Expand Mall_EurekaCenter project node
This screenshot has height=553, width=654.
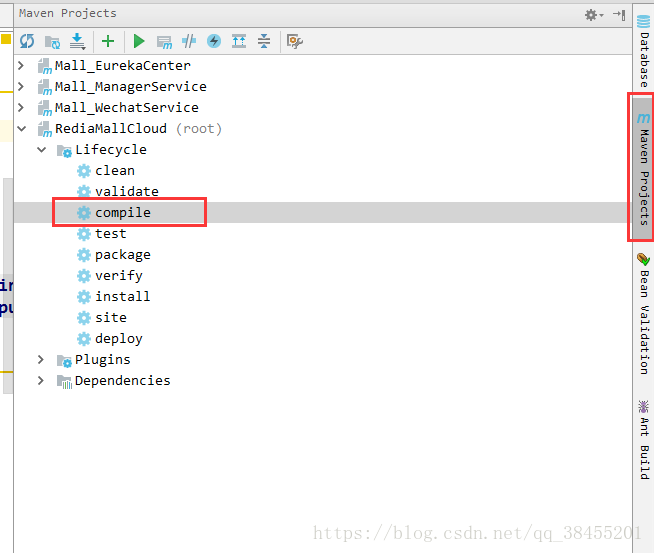coord(21,65)
